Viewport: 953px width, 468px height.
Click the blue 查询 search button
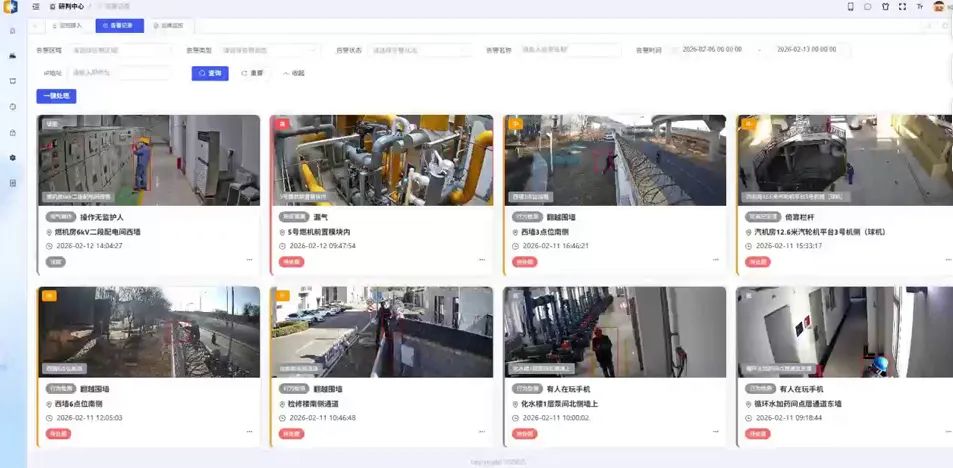coord(210,73)
